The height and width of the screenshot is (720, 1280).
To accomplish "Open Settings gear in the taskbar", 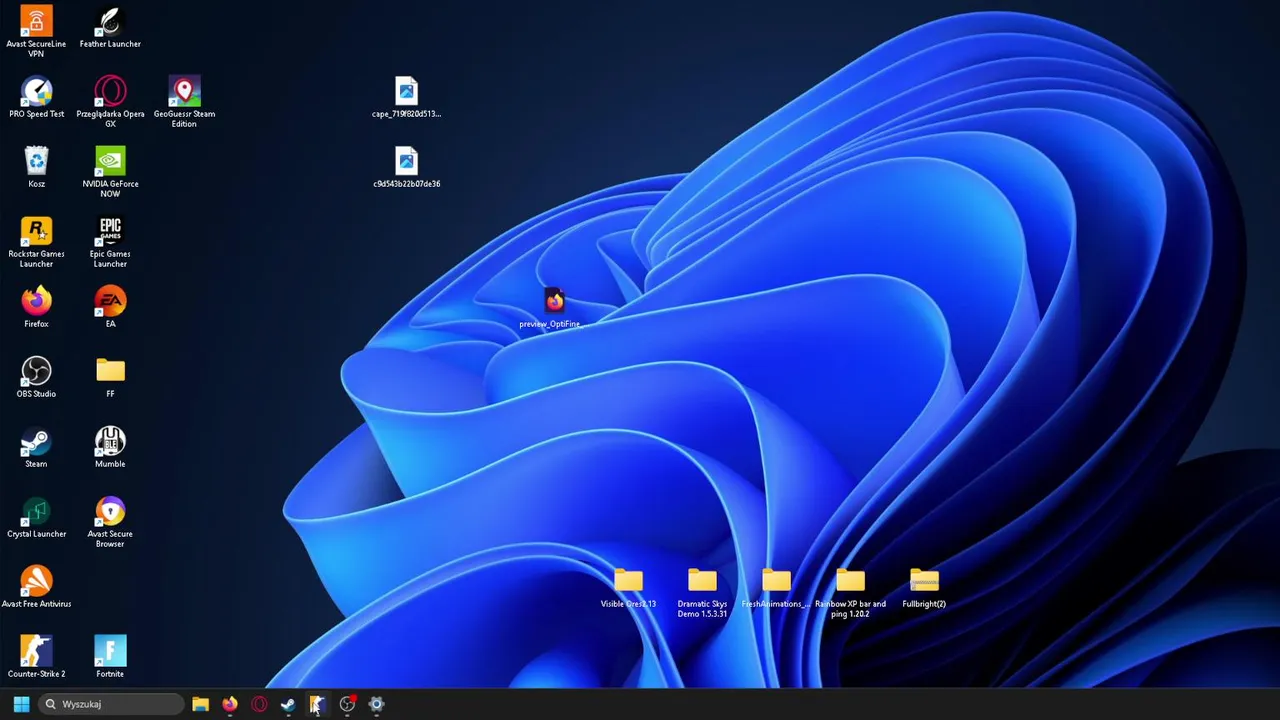I will tap(376, 704).
